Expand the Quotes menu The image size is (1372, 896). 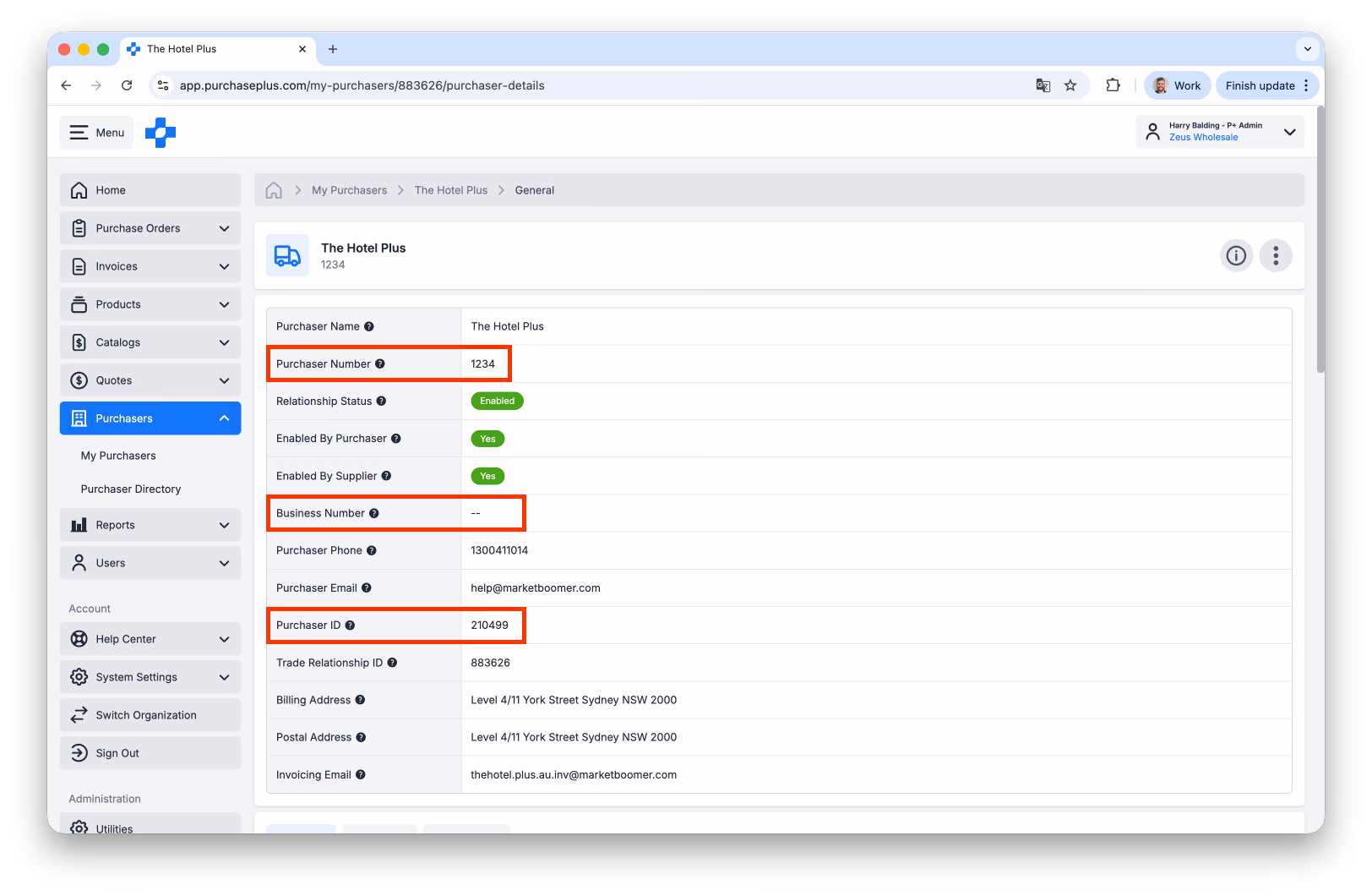coord(150,380)
